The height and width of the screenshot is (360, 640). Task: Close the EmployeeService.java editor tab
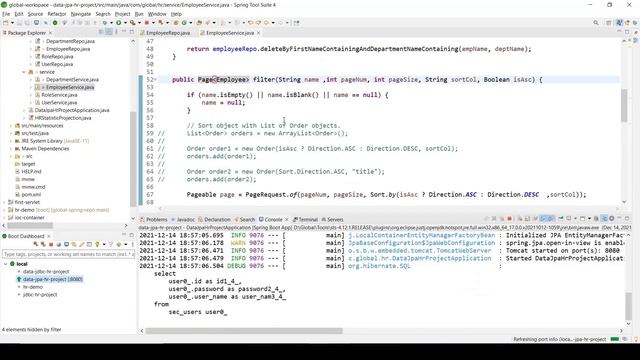point(258,33)
